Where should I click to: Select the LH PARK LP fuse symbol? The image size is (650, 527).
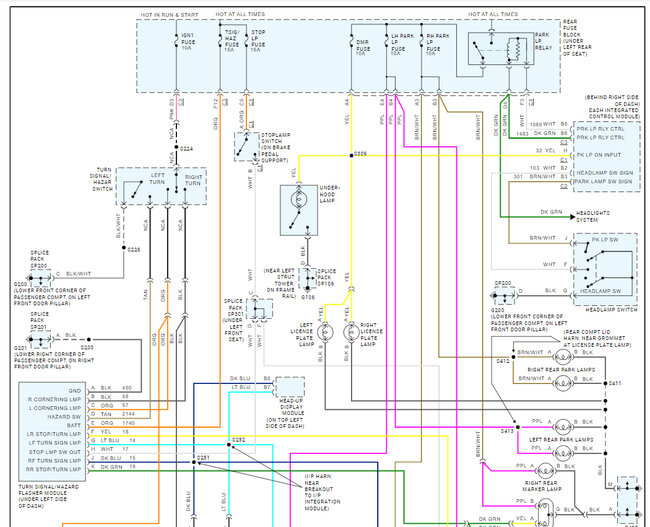pos(386,42)
